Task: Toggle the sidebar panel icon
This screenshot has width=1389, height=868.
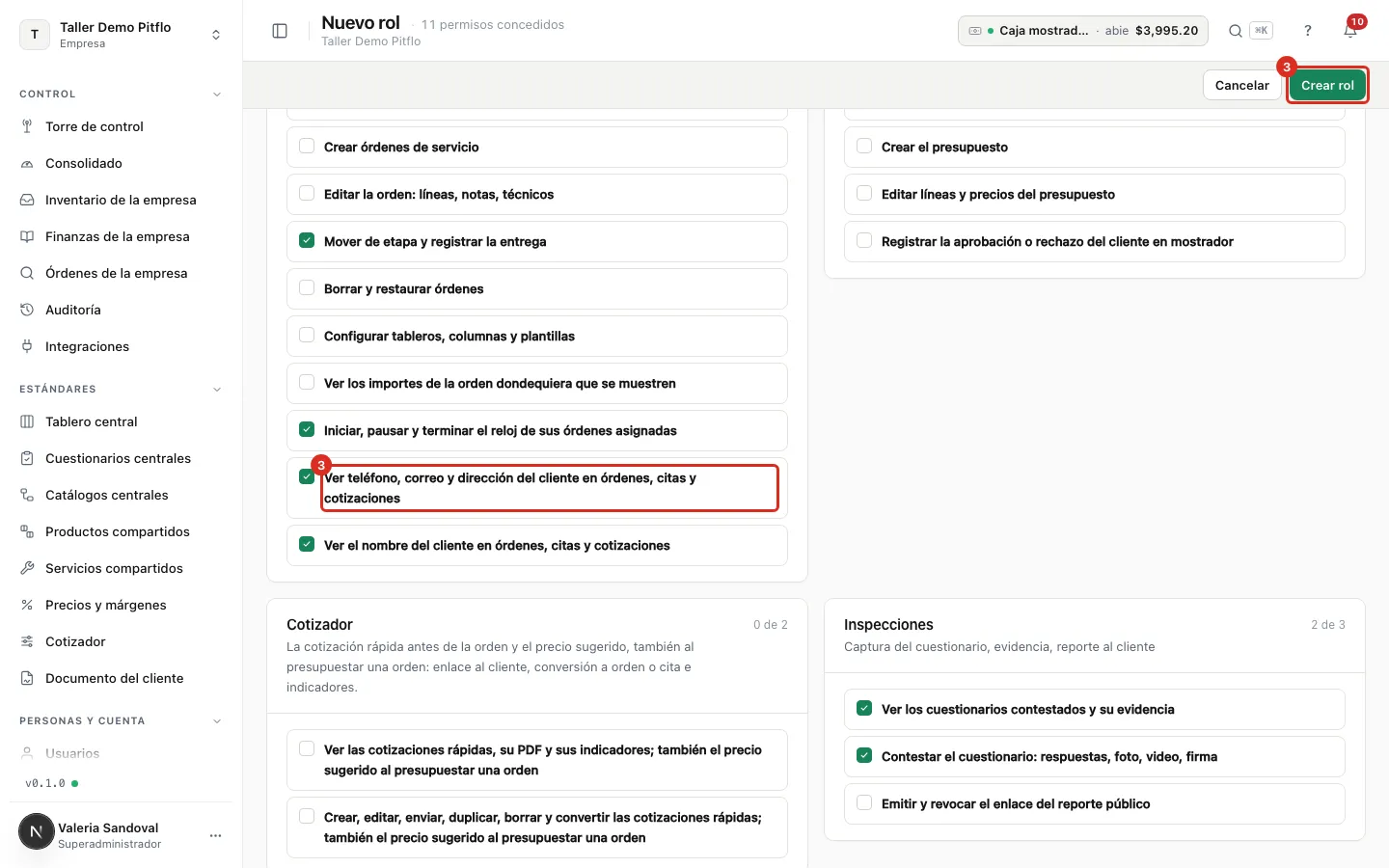Action: point(280,31)
